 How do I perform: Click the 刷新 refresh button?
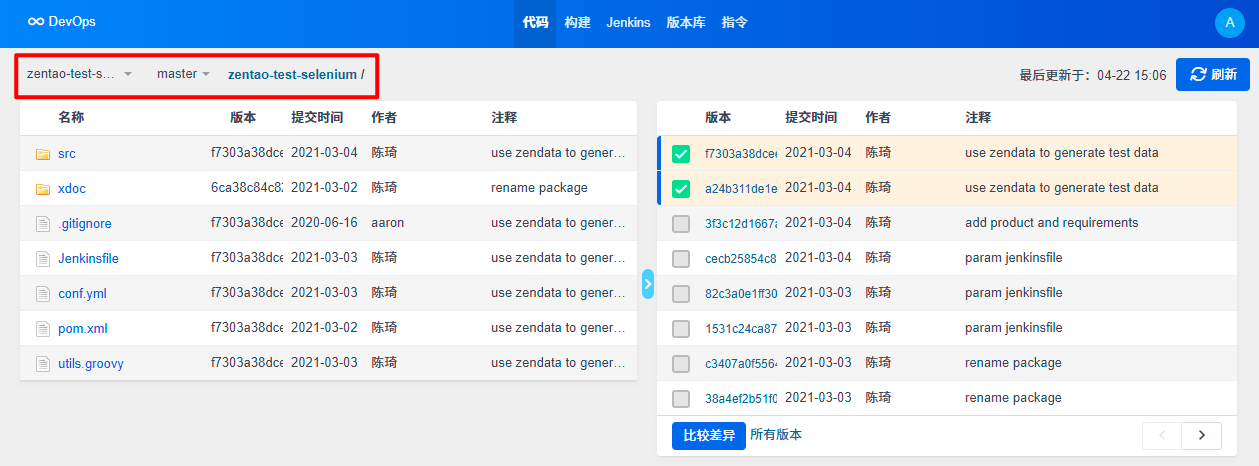point(1212,74)
